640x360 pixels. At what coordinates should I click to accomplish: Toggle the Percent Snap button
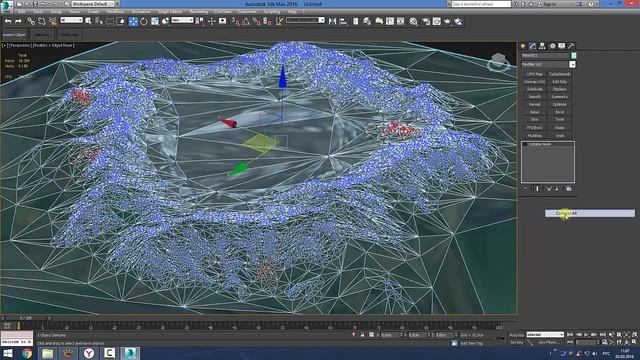click(256, 21)
